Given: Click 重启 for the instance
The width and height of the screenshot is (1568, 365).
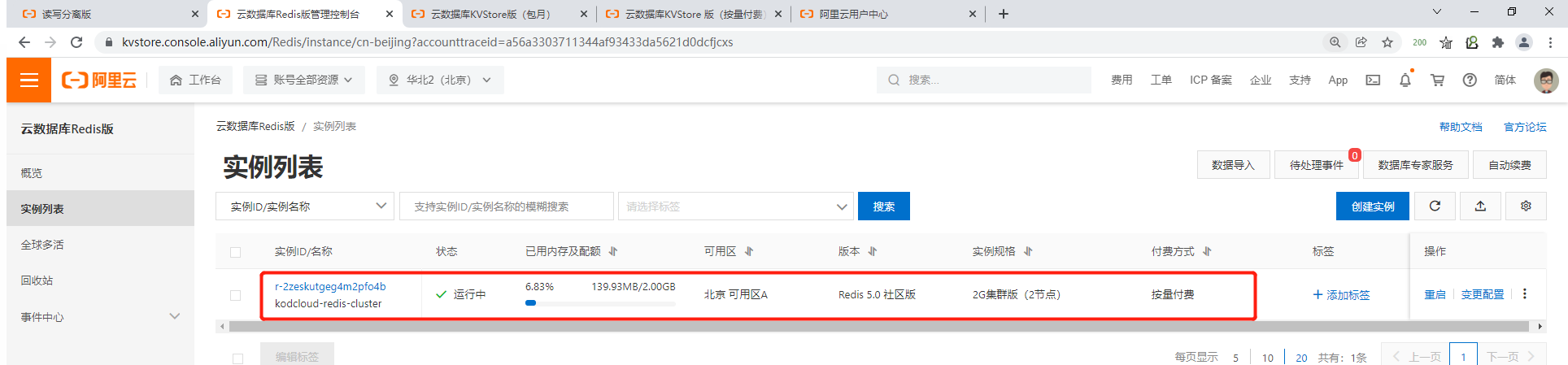Looking at the screenshot, I should (1435, 295).
